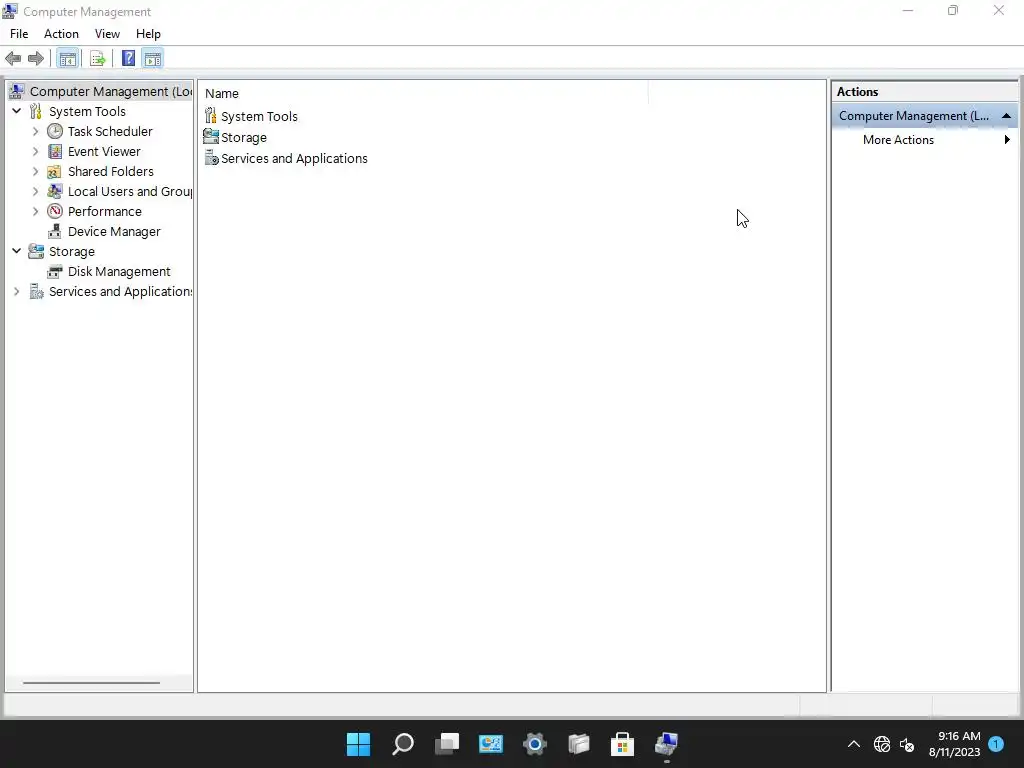Open Disk Management in the tree
Image resolution: width=1024 pixels, height=768 pixels.
(x=119, y=272)
